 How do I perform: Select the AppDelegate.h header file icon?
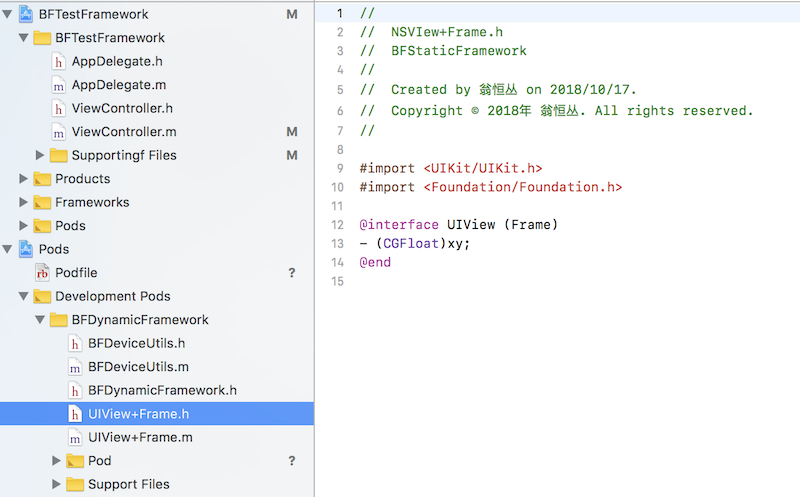59,62
